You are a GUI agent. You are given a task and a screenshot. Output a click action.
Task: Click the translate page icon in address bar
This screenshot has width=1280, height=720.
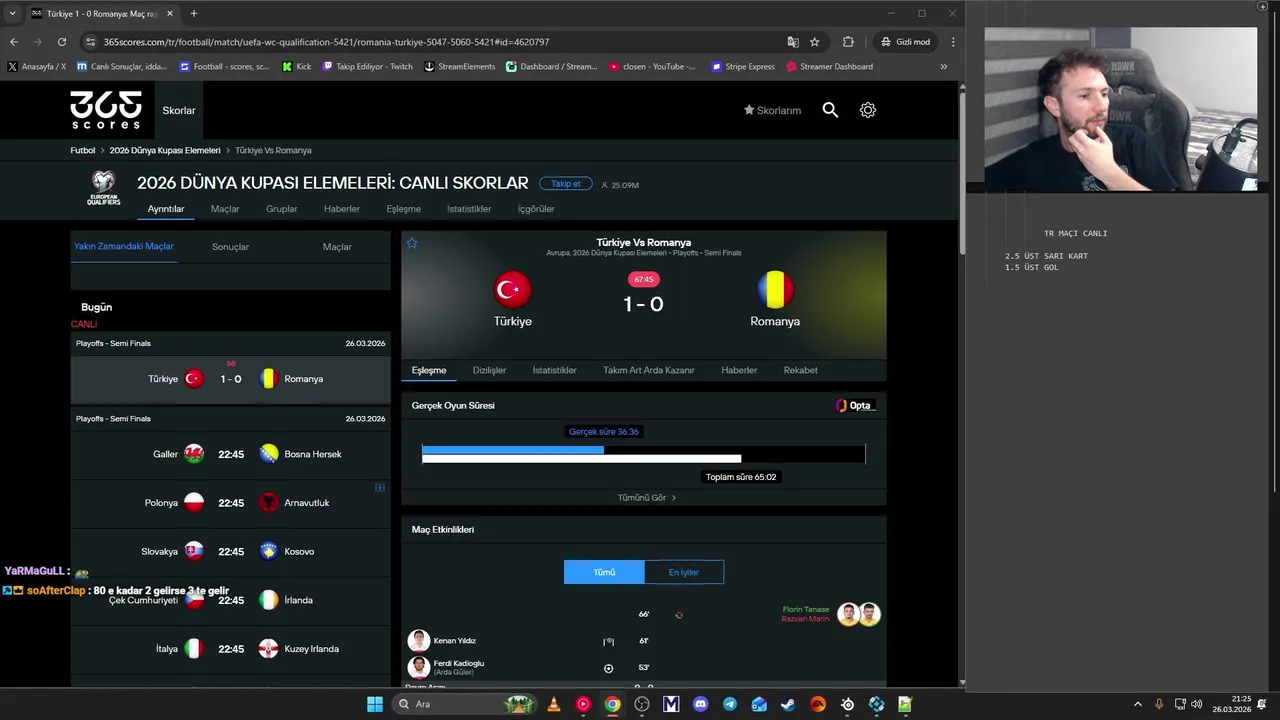[x=793, y=42]
